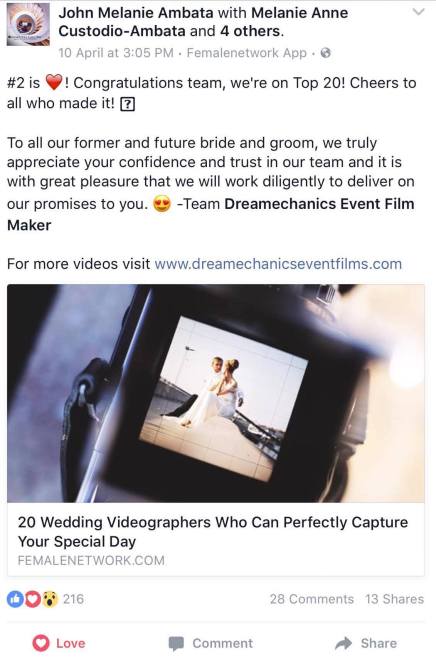Click the globe public-privacy icon
436x664 pixels.
tap(326, 53)
